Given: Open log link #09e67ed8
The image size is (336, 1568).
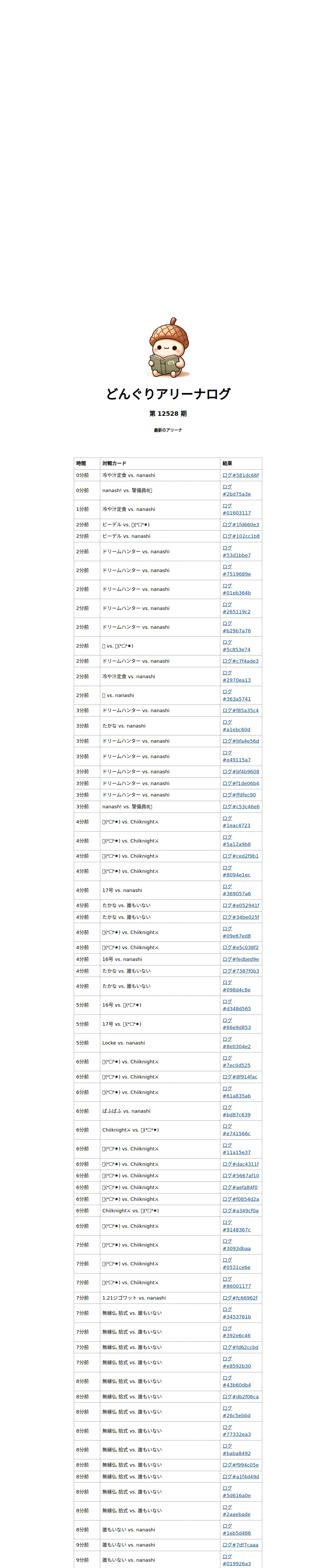Looking at the screenshot, I should click(x=237, y=932).
